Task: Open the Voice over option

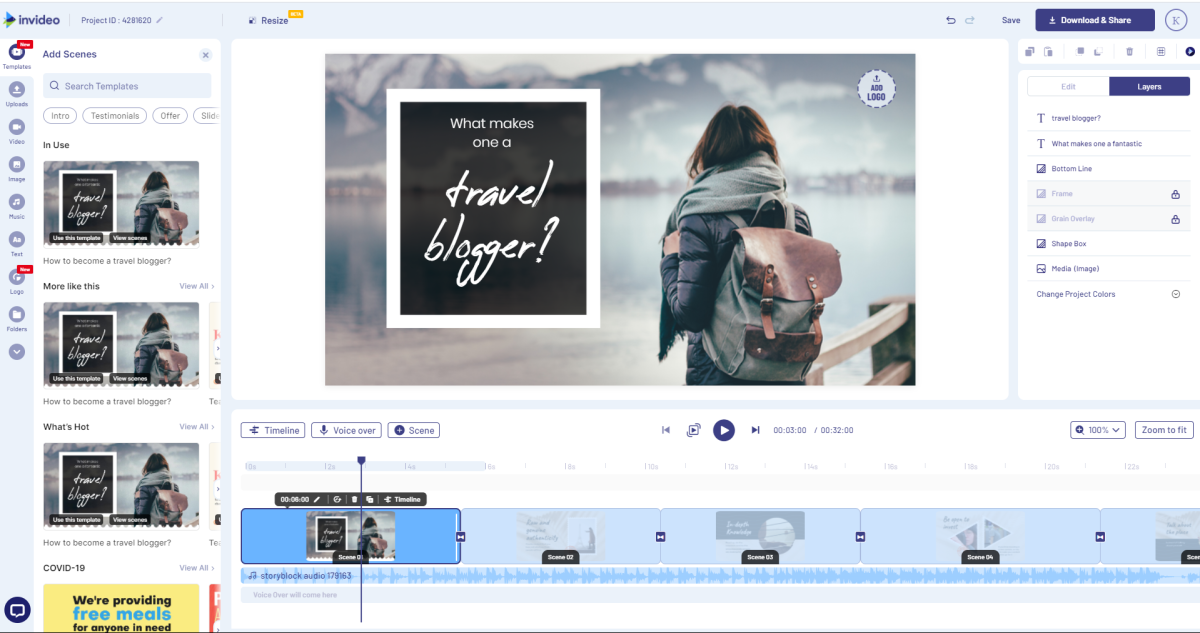Action: (x=346, y=430)
